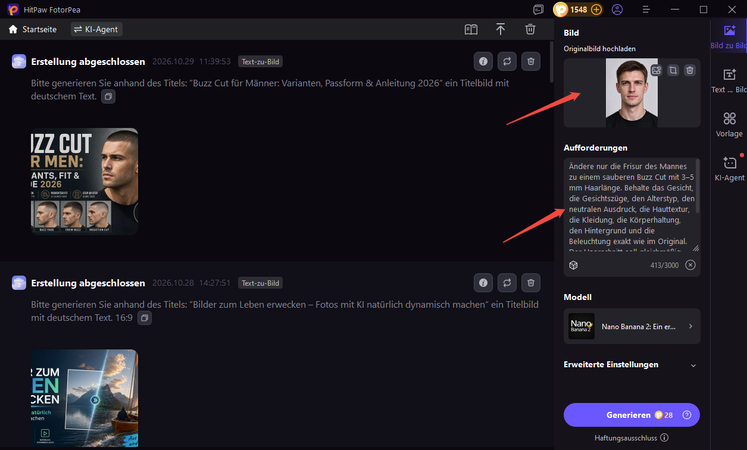
Task: Regenerate the Buzz Cut title image
Action: [x=507, y=61]
